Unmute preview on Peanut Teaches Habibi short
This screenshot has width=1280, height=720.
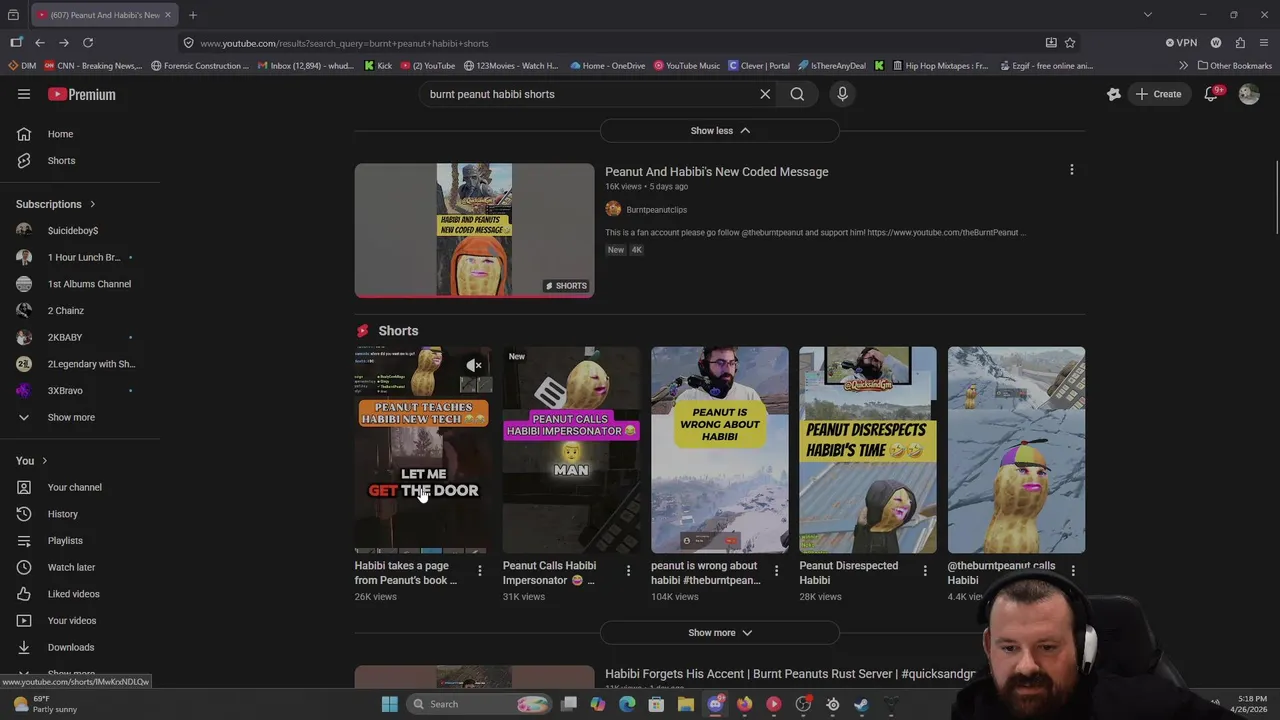(474, 365)
